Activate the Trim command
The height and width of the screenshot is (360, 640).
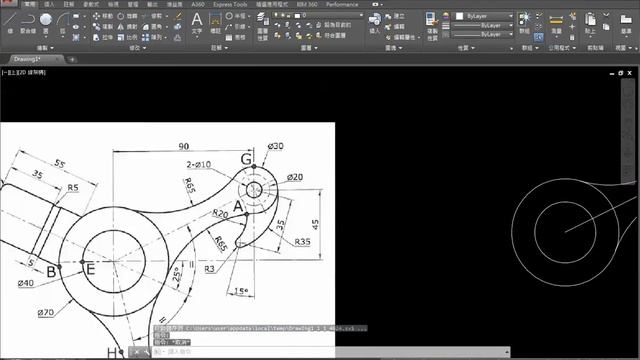[152, 16]
